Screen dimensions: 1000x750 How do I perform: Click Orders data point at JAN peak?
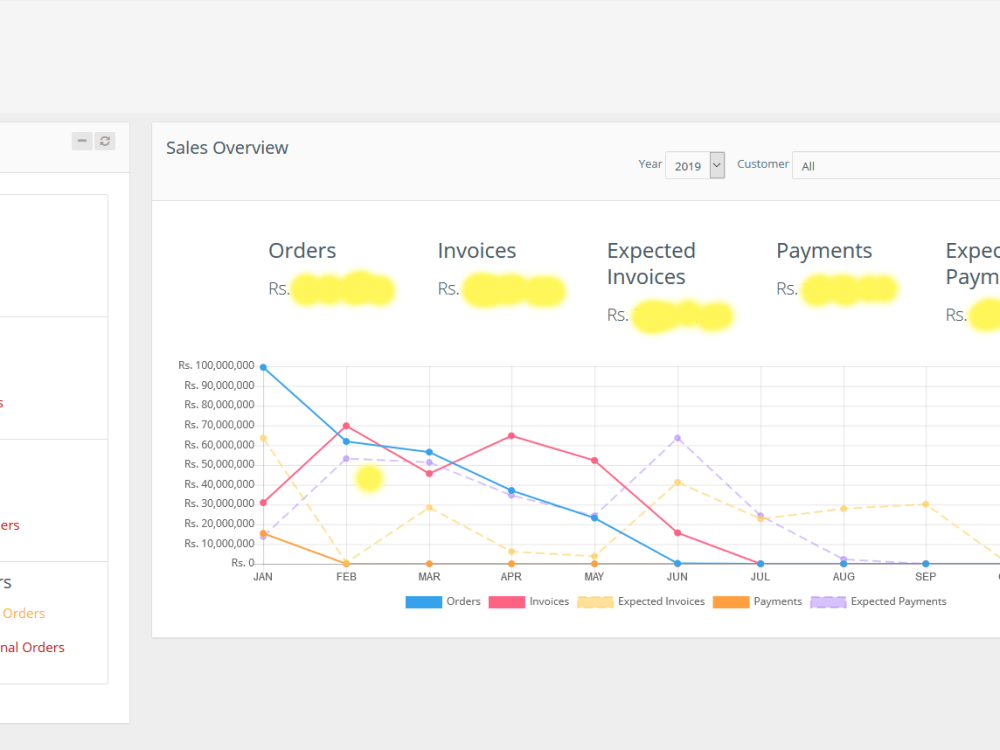click(263, 367)
